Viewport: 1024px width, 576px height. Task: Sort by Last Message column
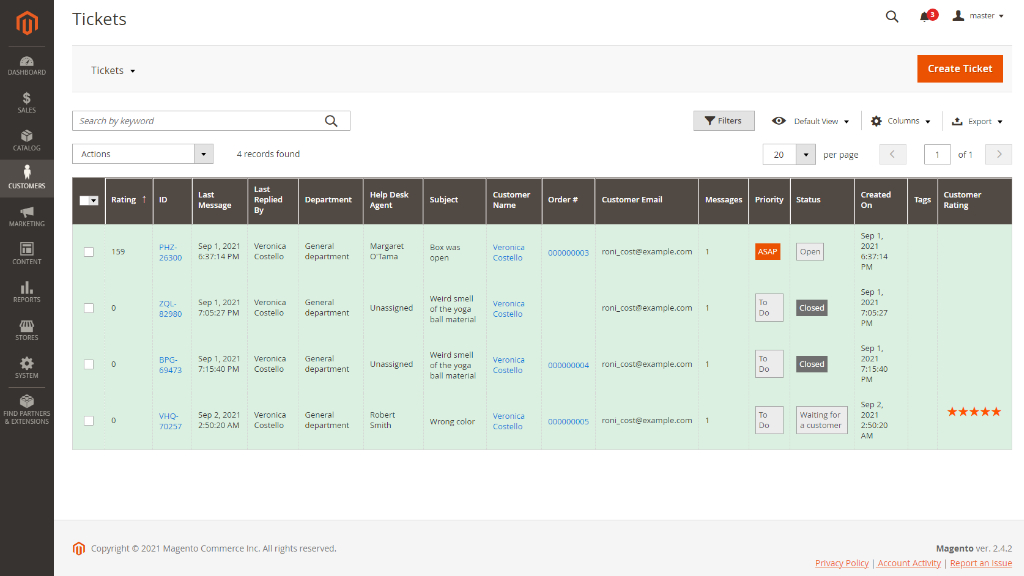pyautogui.click(x=219, y=200)
